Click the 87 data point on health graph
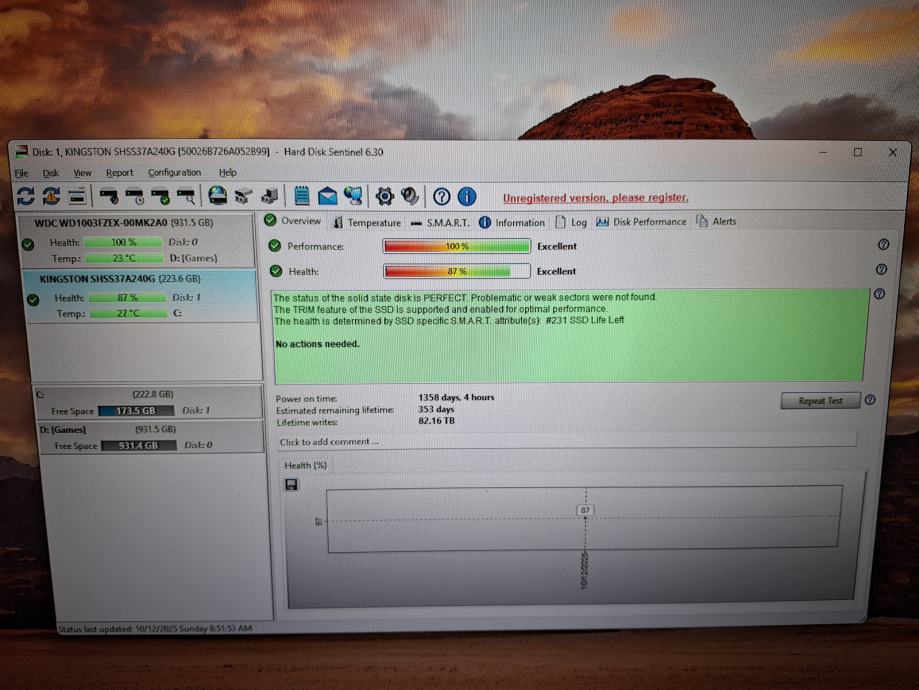The width and height of the screenshot is (919, 690). [x=585, y=511]
